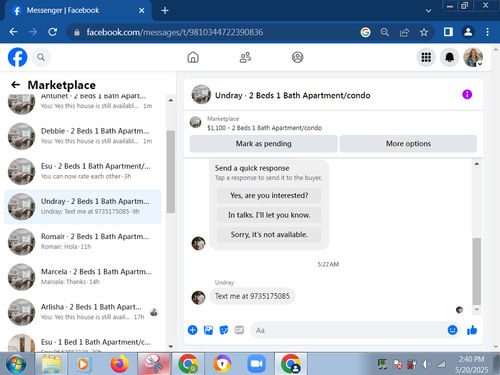Click the chat header title Undray 2 Beds

point(292,95)
